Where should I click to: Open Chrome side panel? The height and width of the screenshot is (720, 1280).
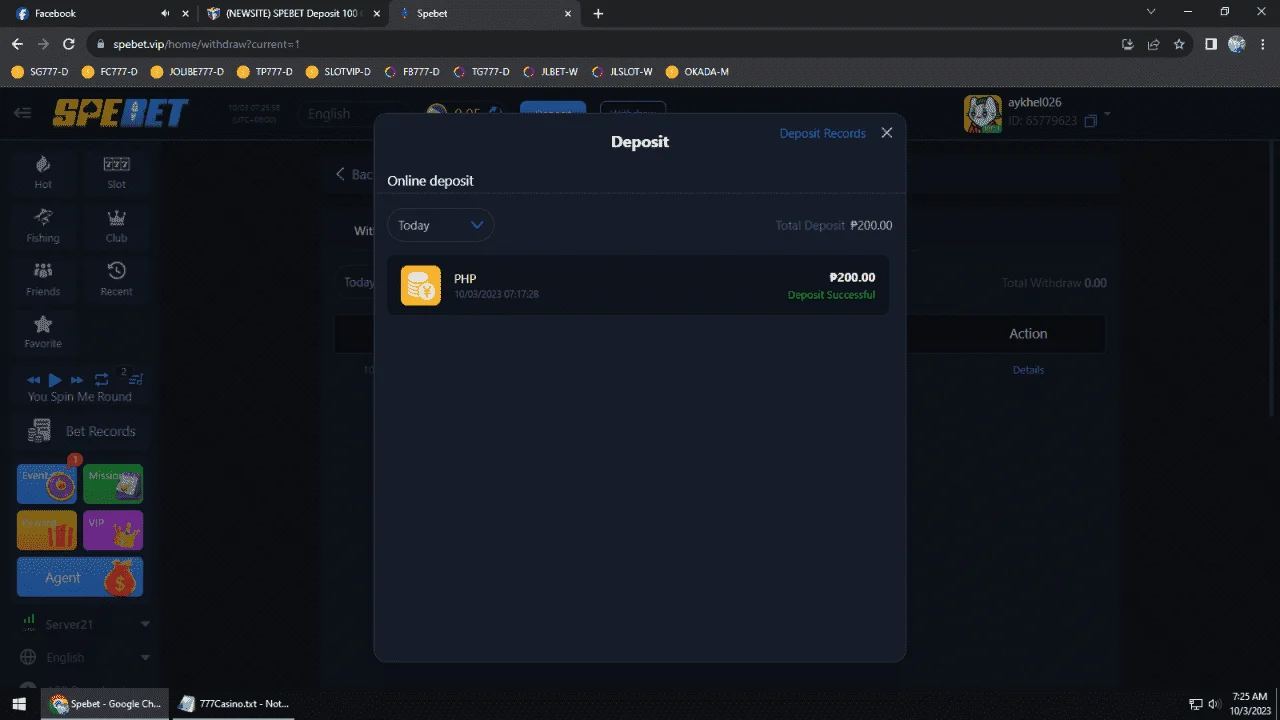point(1210,44)
